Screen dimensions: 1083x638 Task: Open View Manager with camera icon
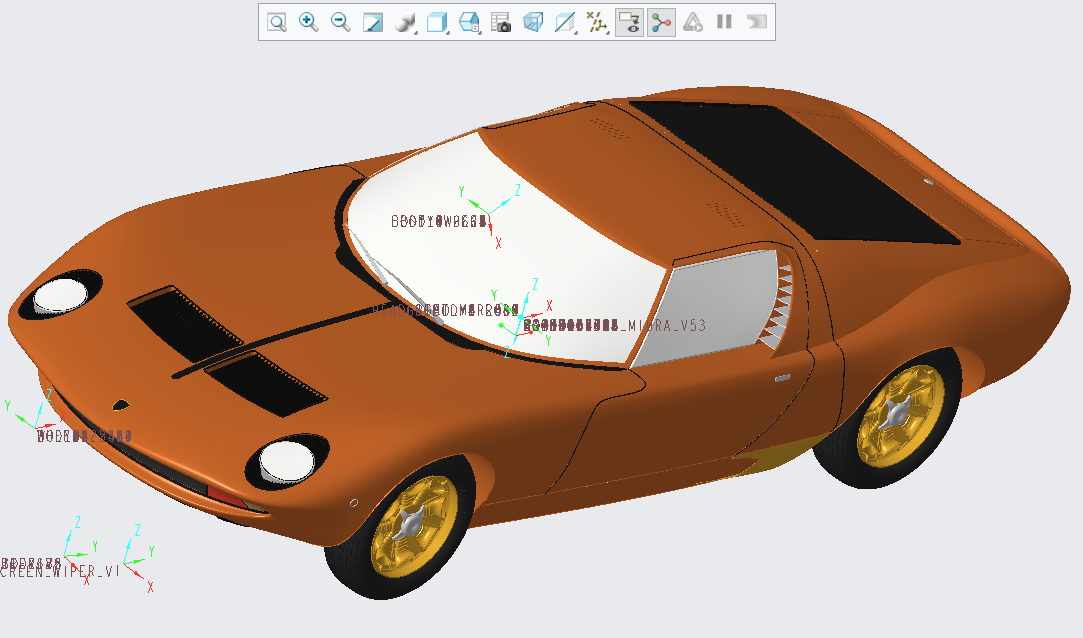tap(501, 22)
